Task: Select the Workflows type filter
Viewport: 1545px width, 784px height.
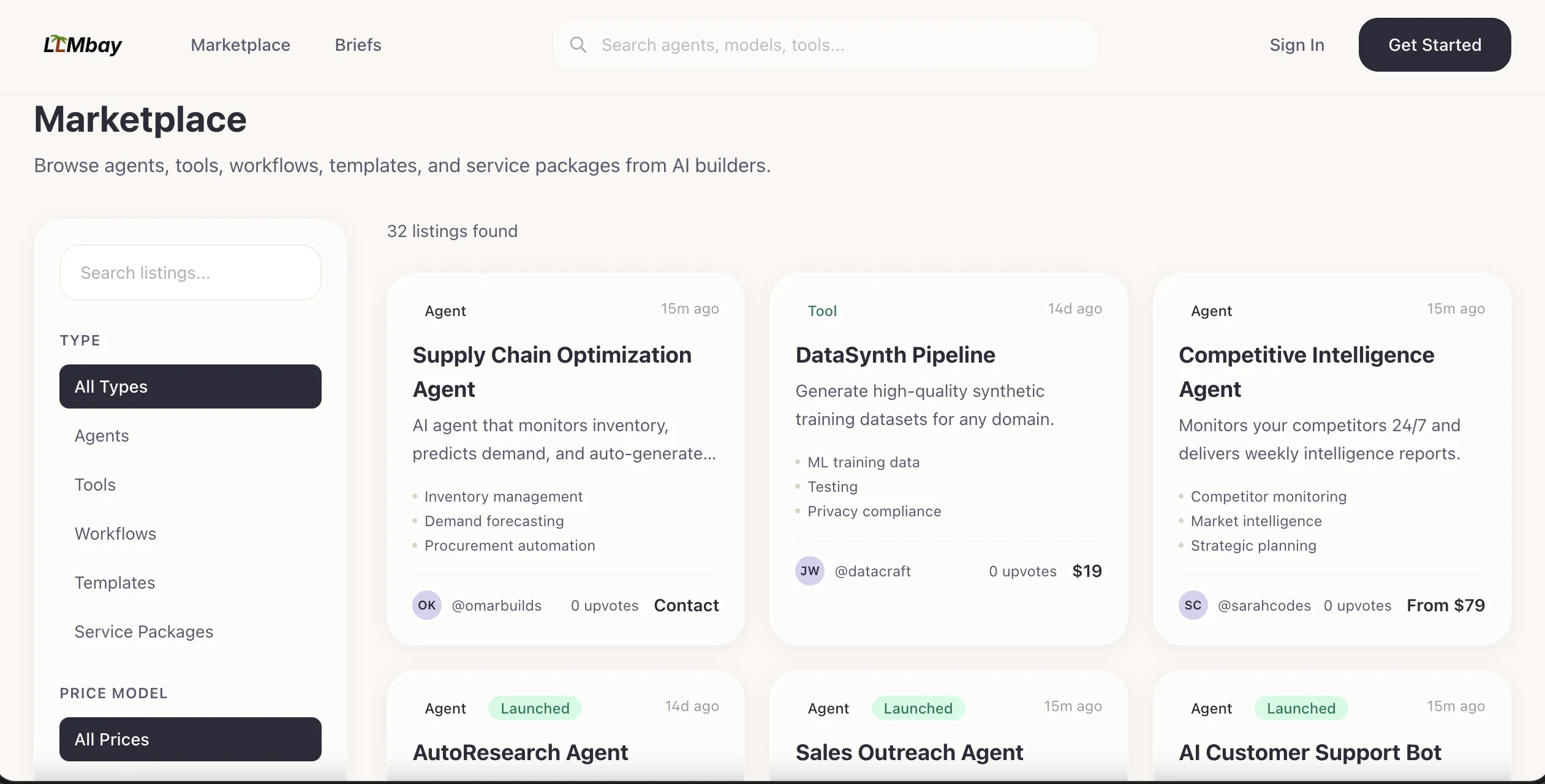Action: (x=115, y=533)
